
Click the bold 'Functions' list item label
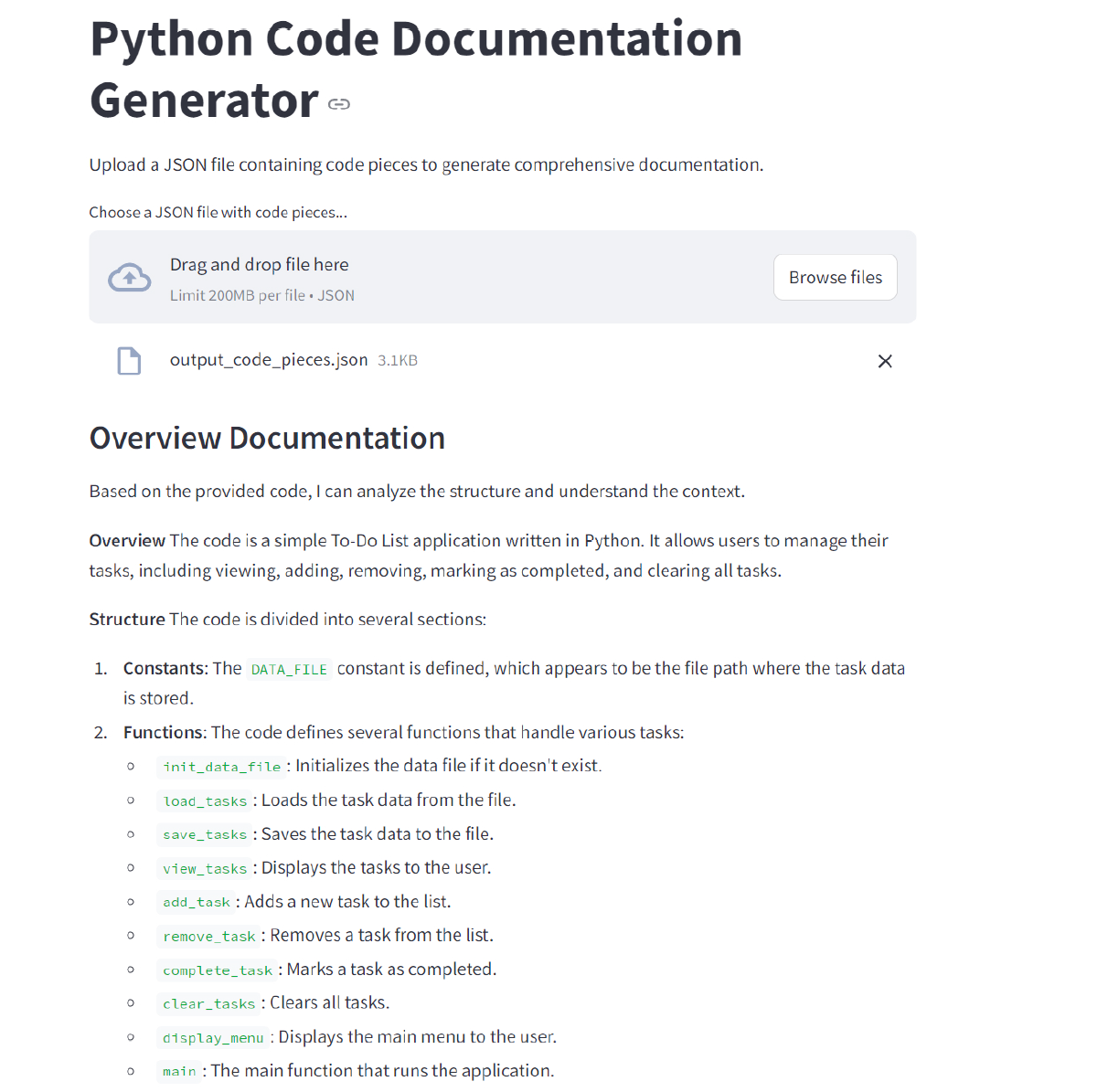point(165,733)
